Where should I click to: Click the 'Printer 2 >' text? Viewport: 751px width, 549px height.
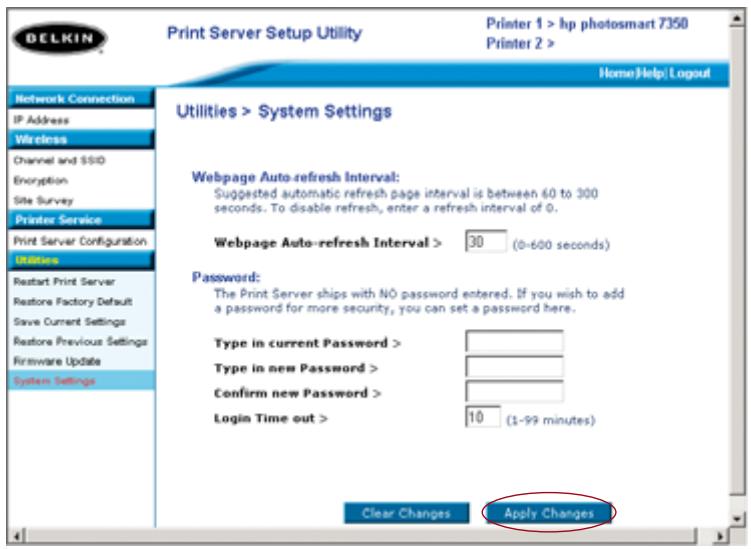[x=520, y=44]
